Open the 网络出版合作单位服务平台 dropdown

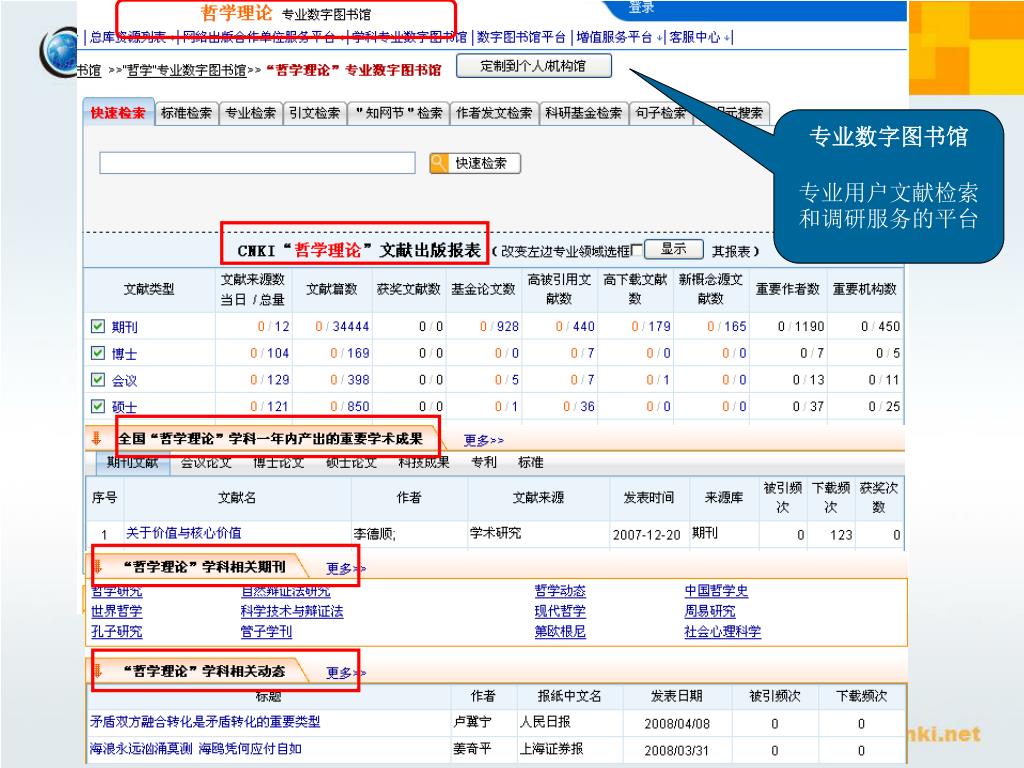(x=263, y=37)
